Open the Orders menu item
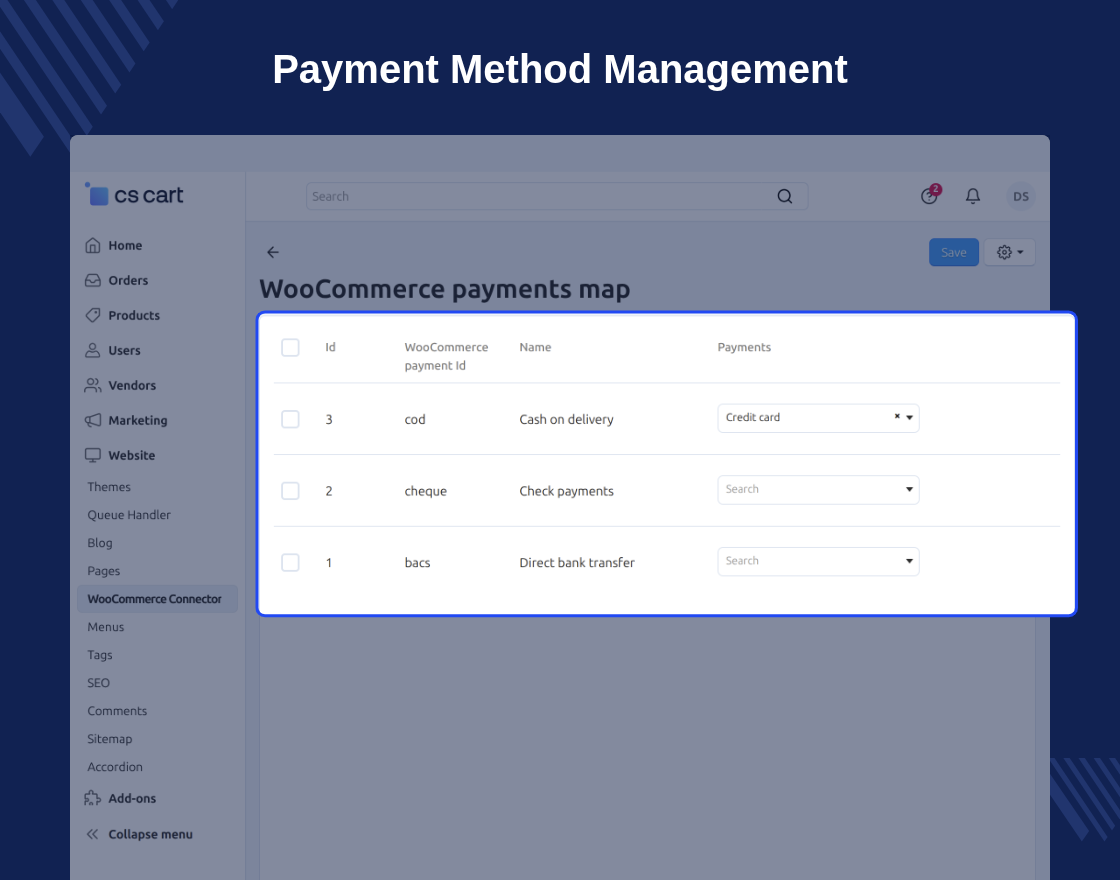1120x880 pixels. [128, 280]
